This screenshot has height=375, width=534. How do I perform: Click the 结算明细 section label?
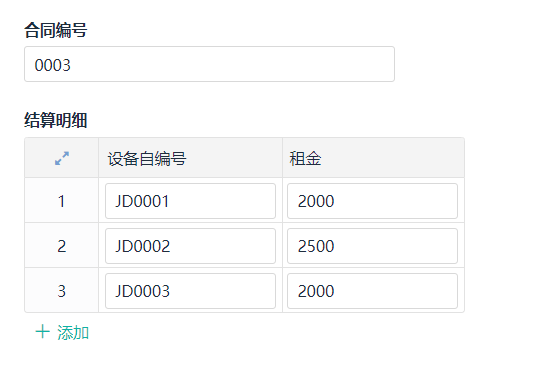tap(56, 120)
